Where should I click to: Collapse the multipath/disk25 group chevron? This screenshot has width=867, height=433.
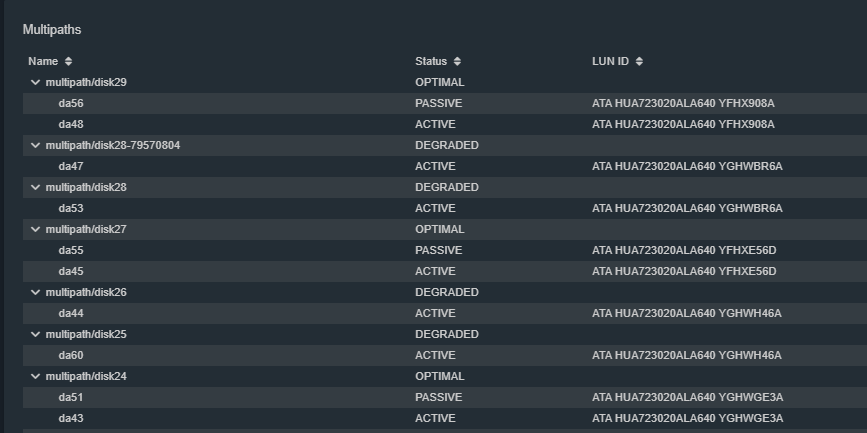(35, 335)
